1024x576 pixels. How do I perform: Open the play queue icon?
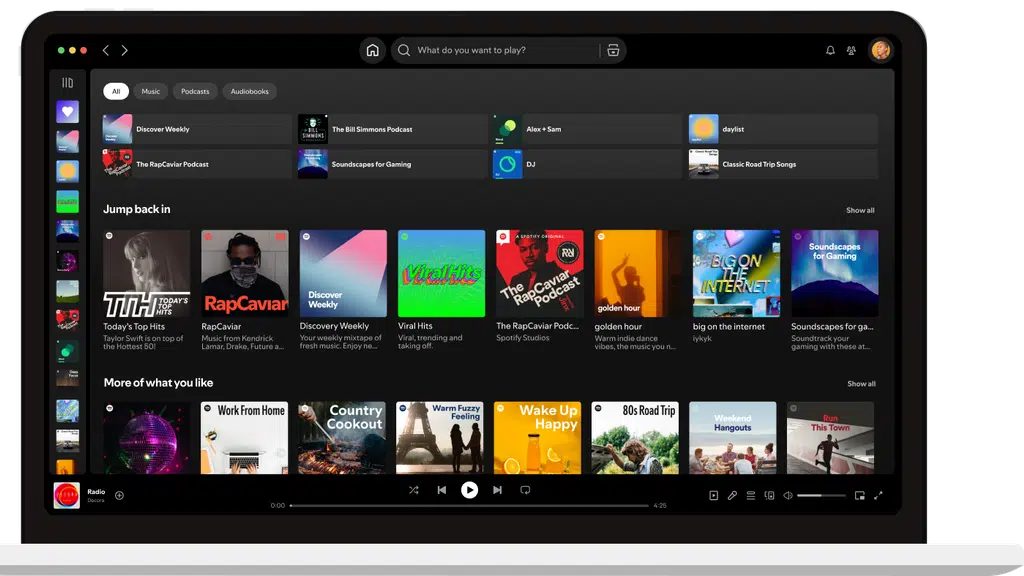751,496
